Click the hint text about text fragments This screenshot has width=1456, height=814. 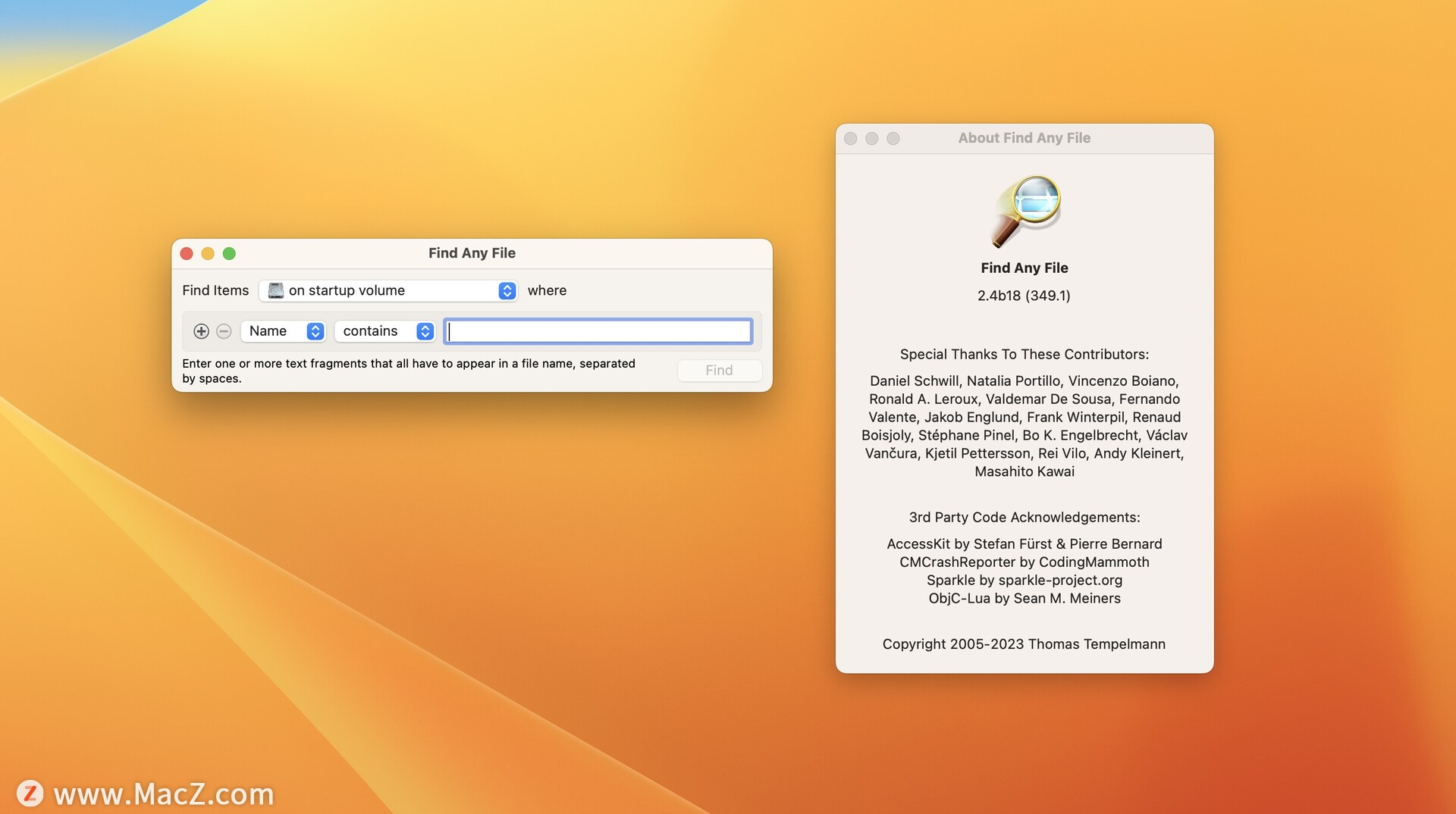click(x=409, y=371)
